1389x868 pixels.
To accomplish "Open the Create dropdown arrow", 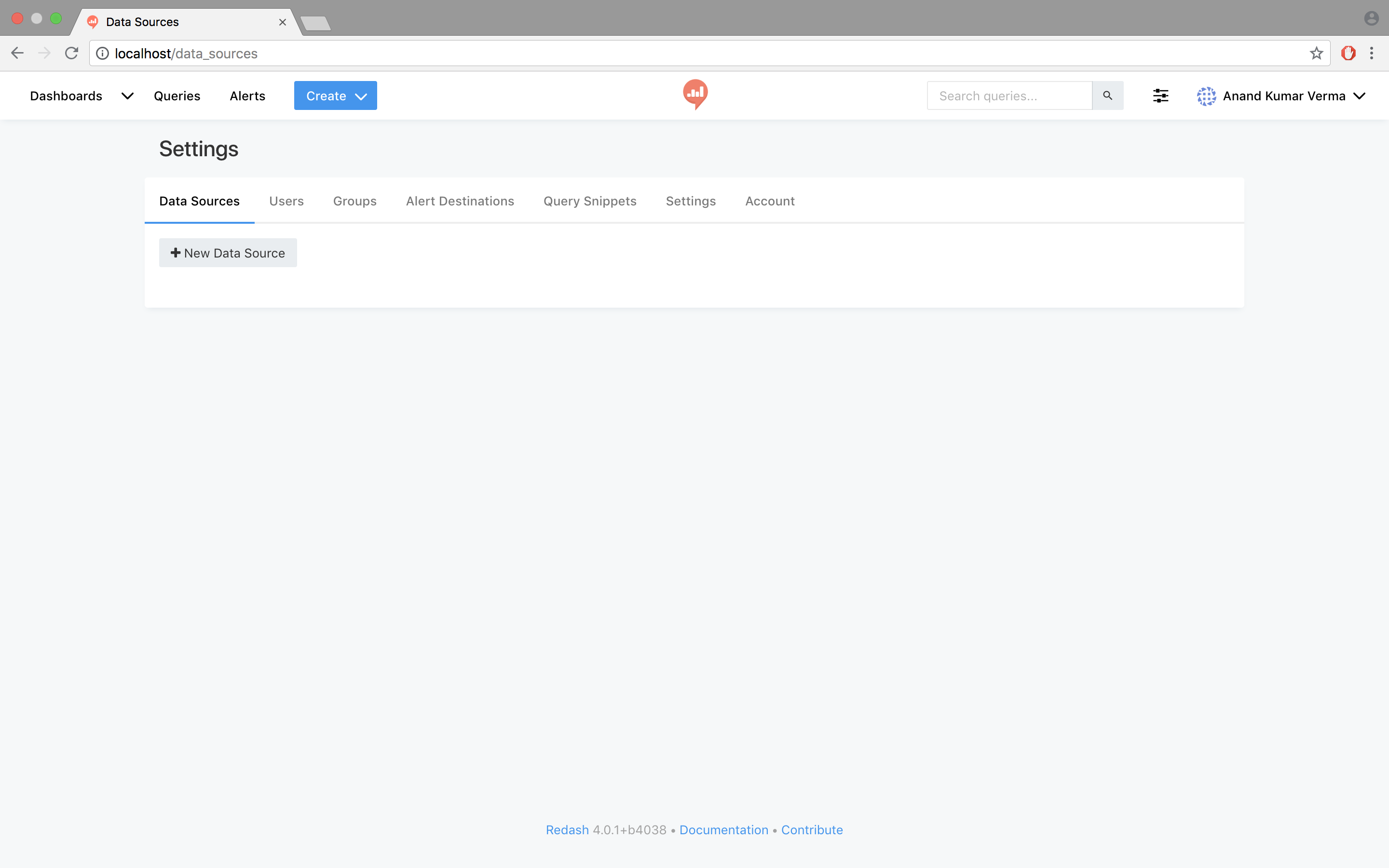I will (361, 96).
